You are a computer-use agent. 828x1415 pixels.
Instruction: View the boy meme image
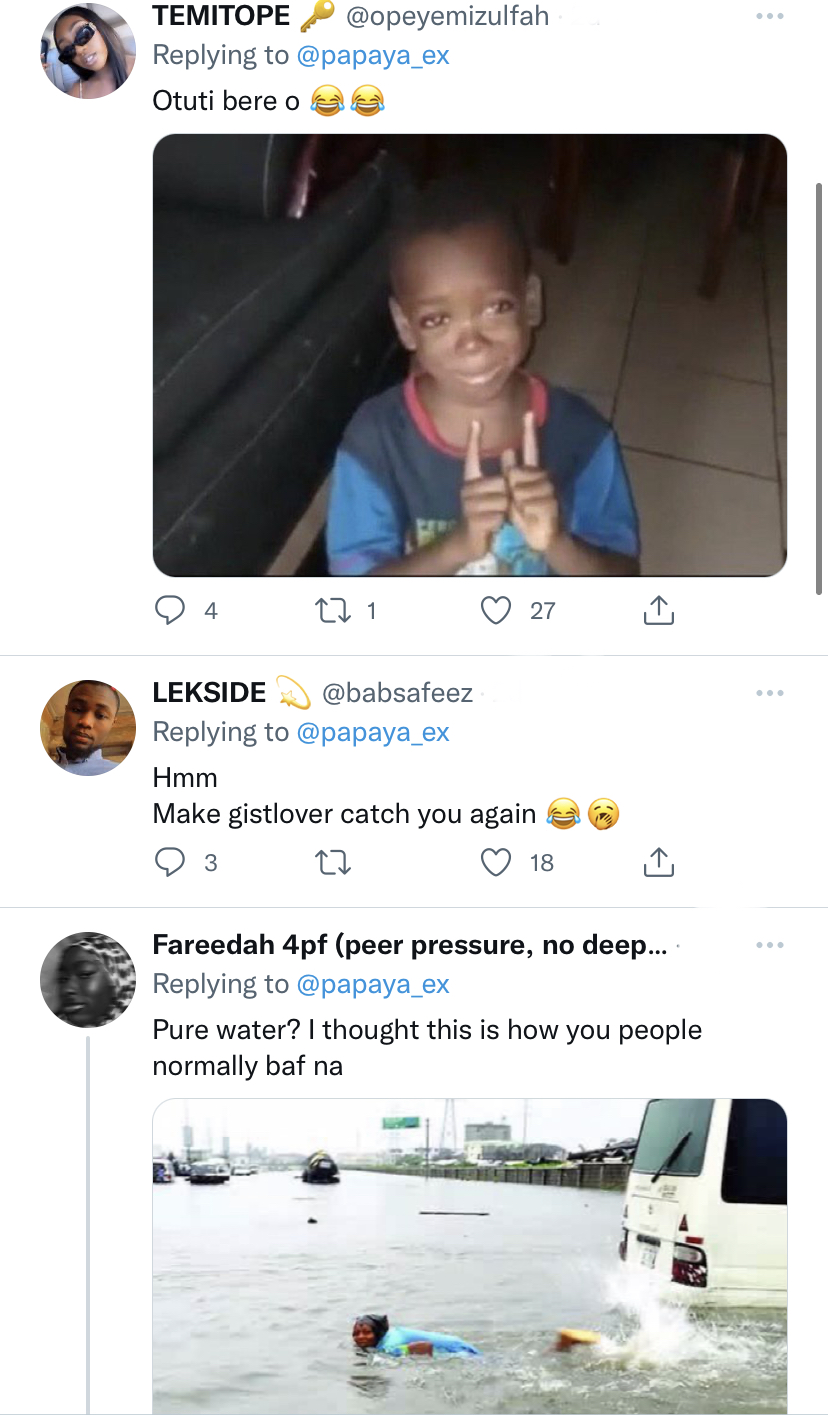tap(470, 355)
